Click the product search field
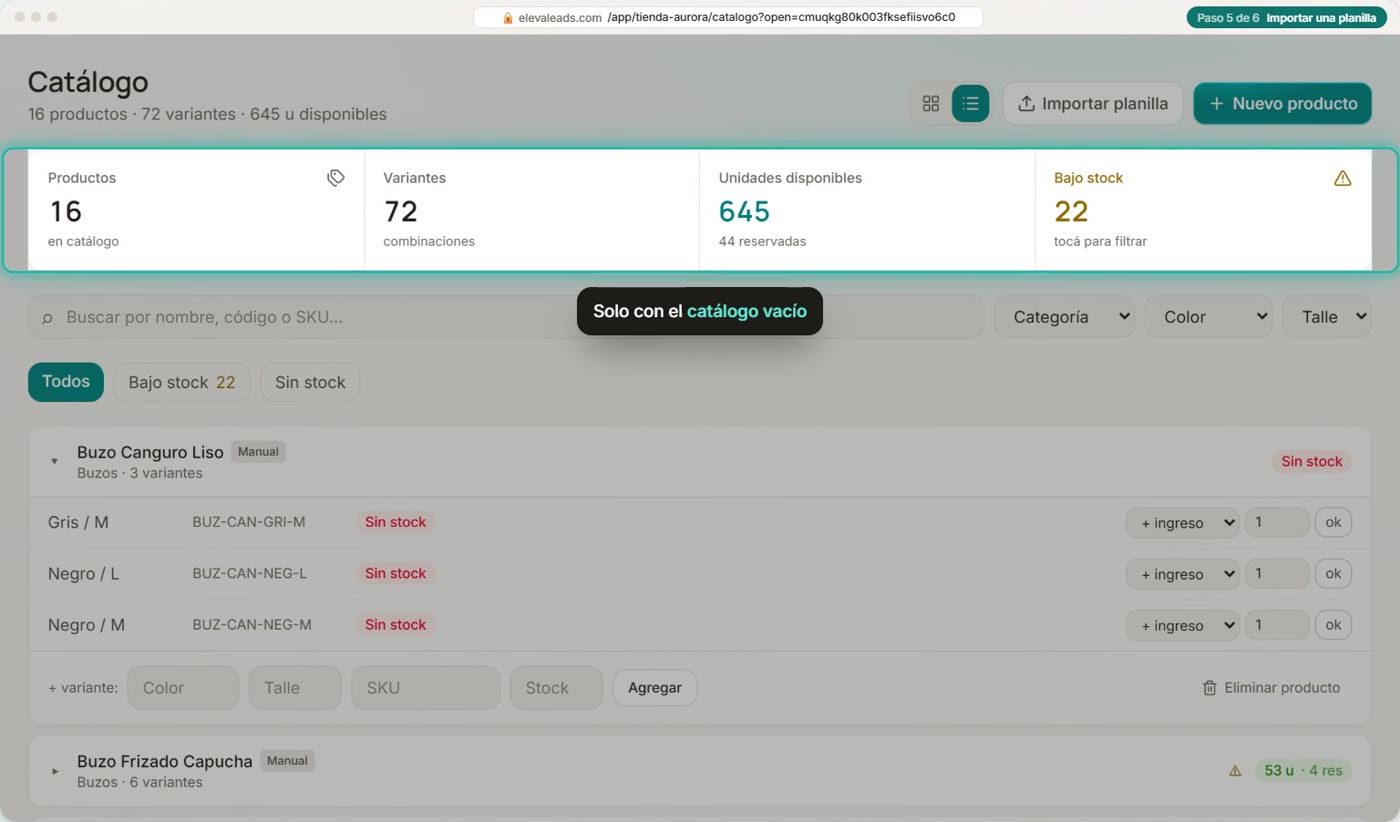Screen dimensions: 1400x822 click(506, 317)
